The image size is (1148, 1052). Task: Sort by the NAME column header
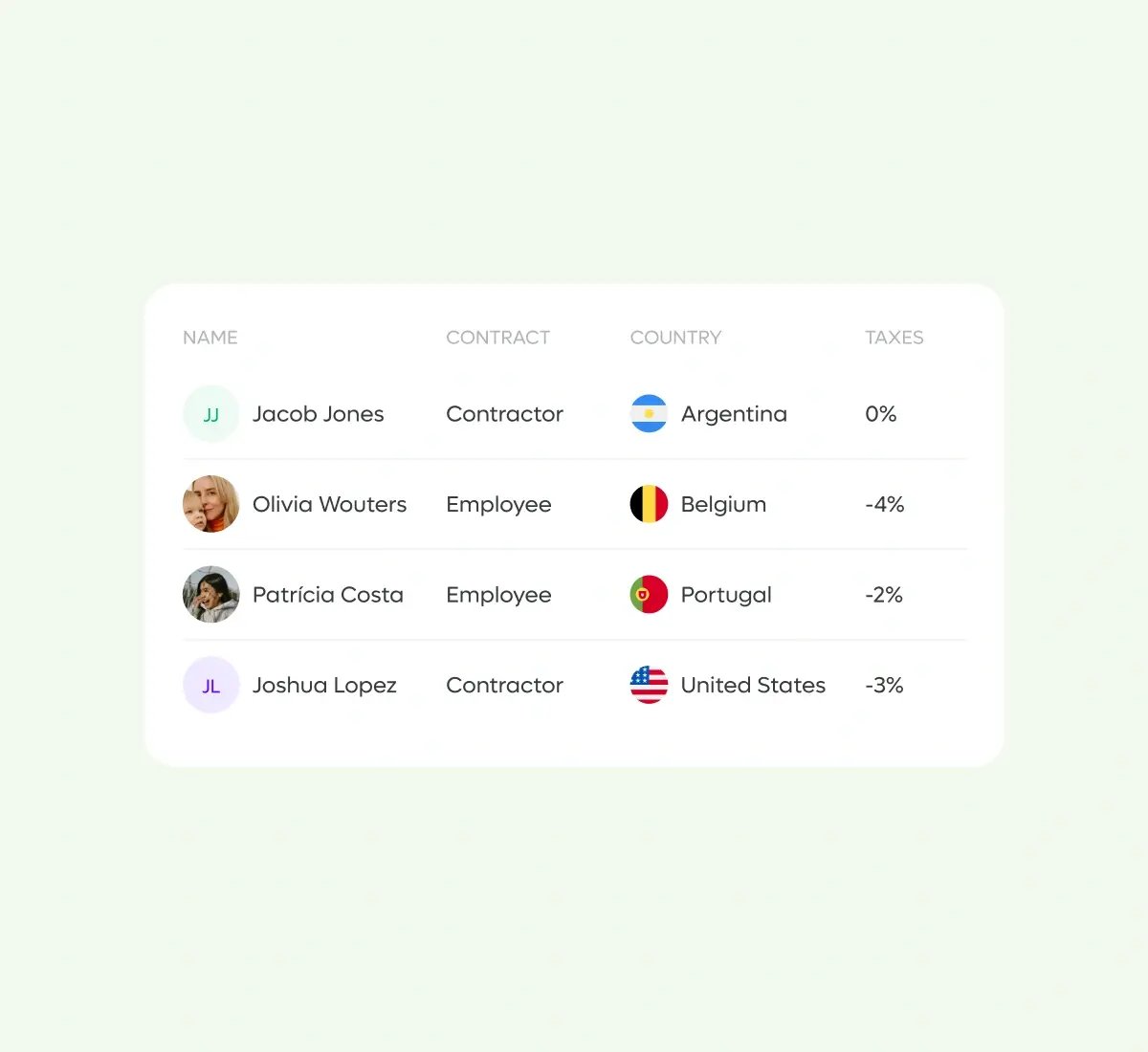pos(210,338)
